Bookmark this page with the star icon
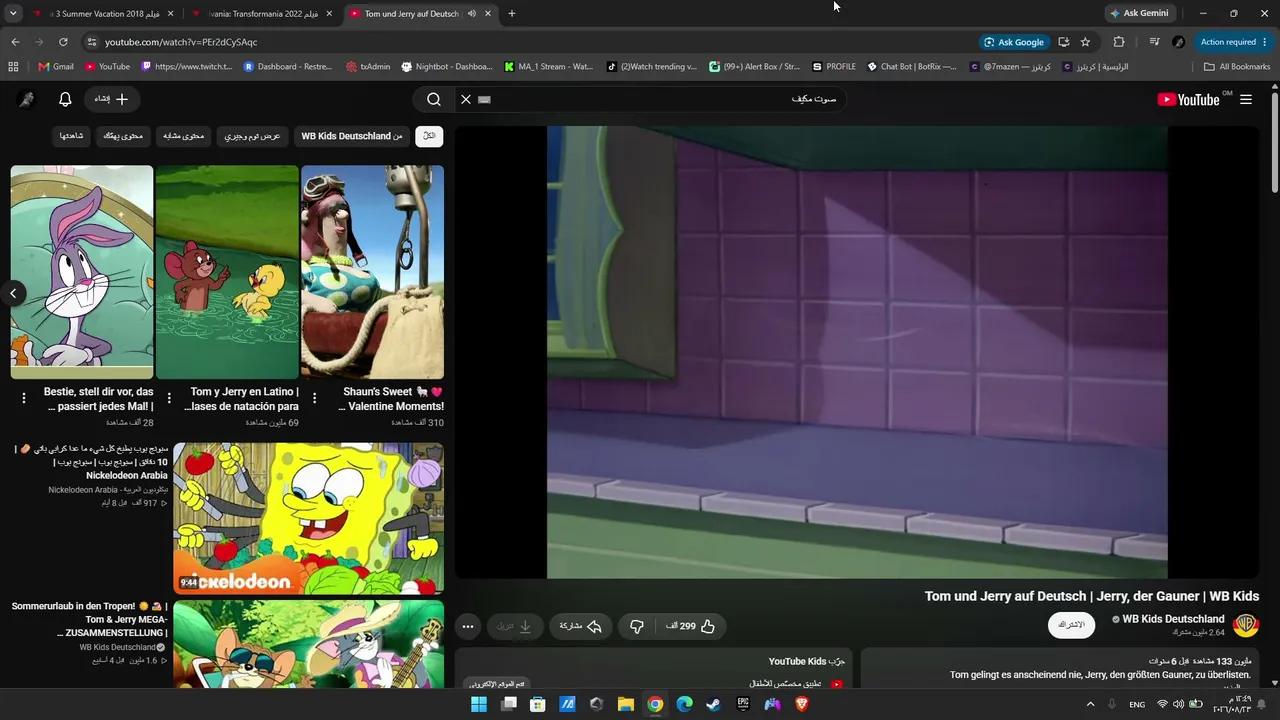 click(1085, 42)
